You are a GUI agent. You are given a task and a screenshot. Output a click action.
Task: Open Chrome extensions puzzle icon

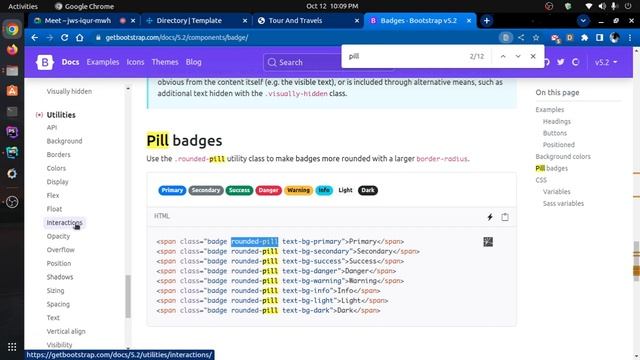pyautogui.click(x=584, y=38)
